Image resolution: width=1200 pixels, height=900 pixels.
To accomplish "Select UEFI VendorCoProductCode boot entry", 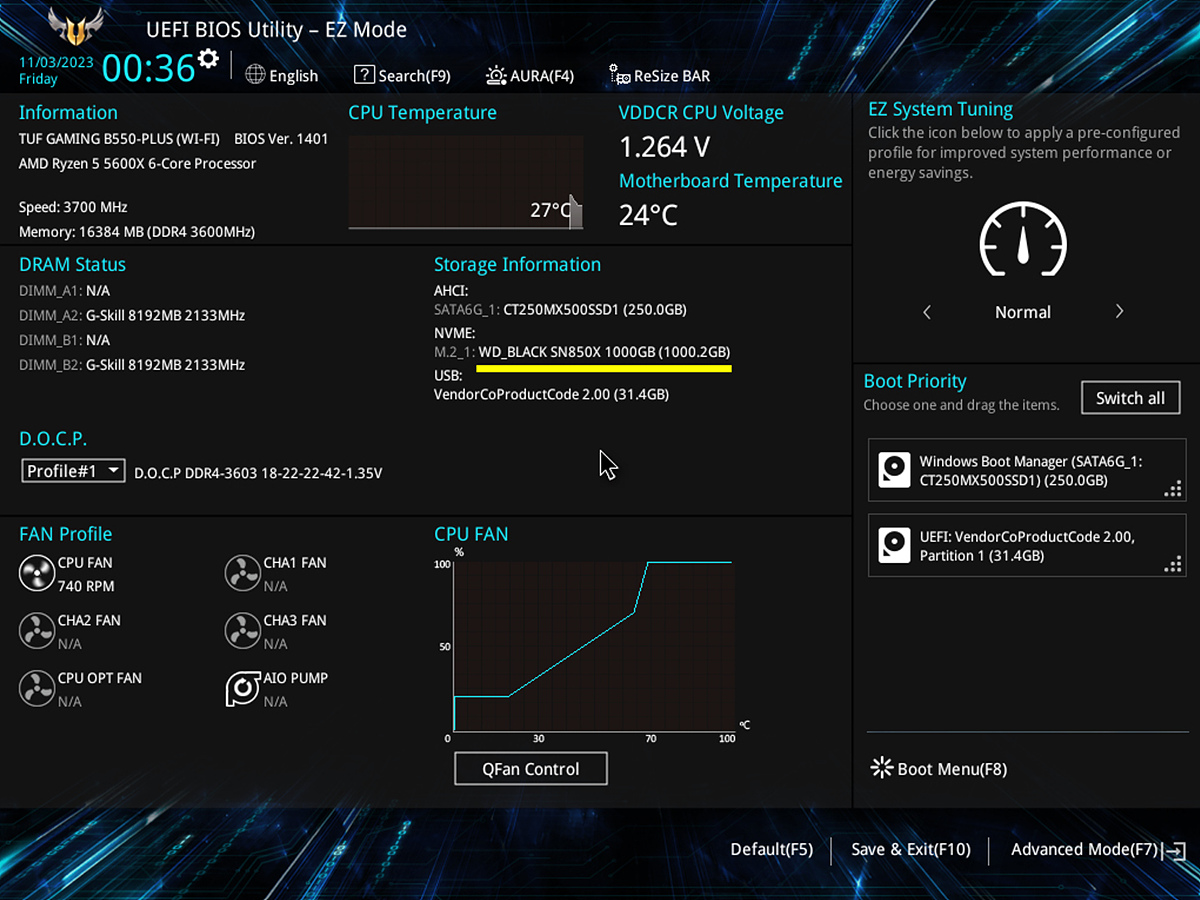I will pyautogui.click(x=1027, y=545).
